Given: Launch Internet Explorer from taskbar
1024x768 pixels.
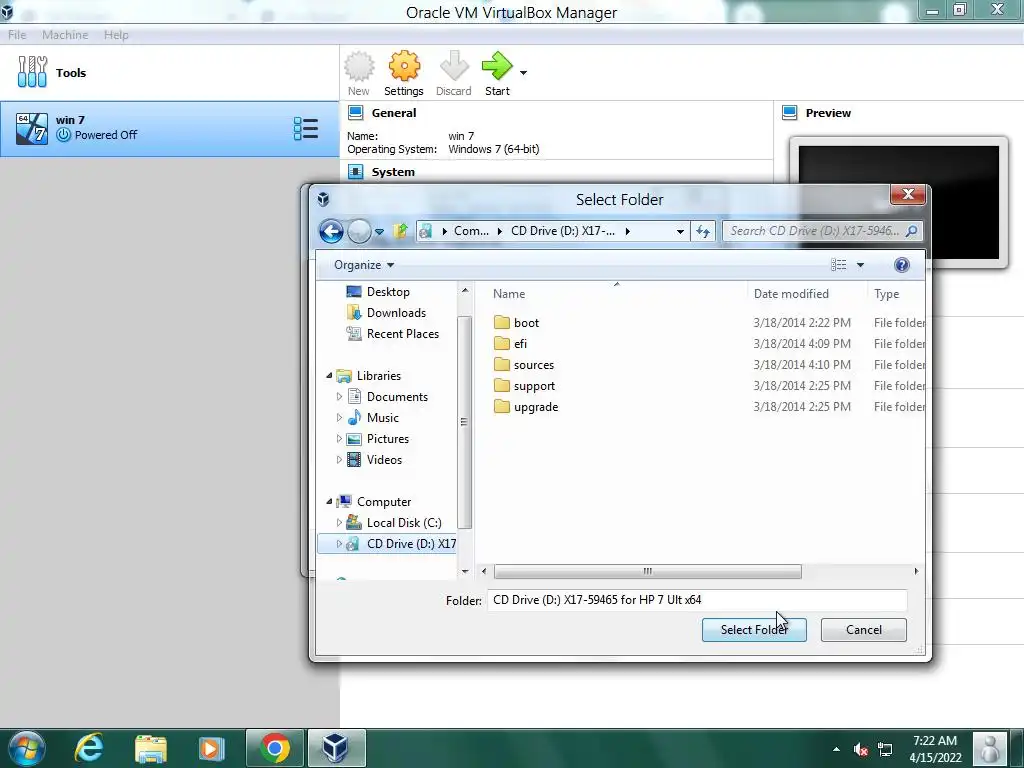Looking at the screenshot, I should (88, 748).
